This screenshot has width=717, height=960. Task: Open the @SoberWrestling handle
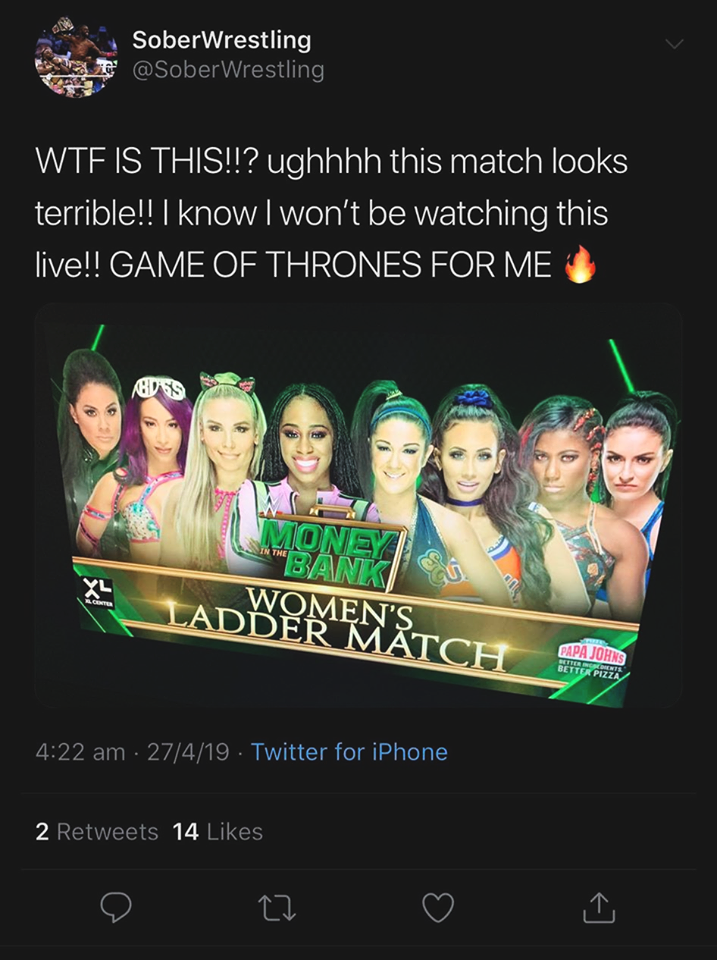click(228, 70)
